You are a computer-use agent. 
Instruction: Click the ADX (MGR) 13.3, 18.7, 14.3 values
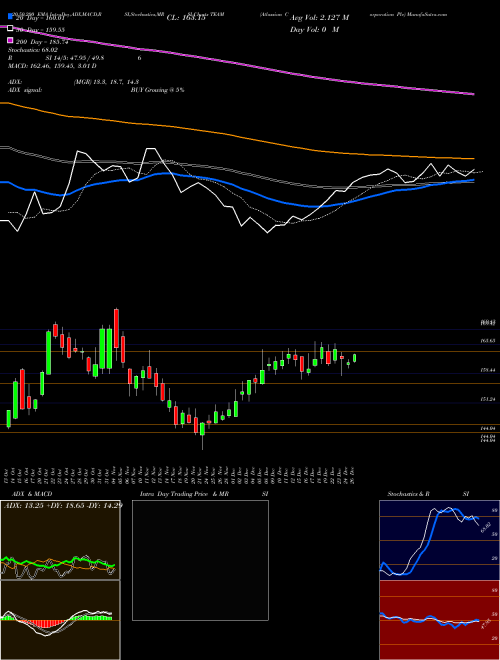(106, 82)
